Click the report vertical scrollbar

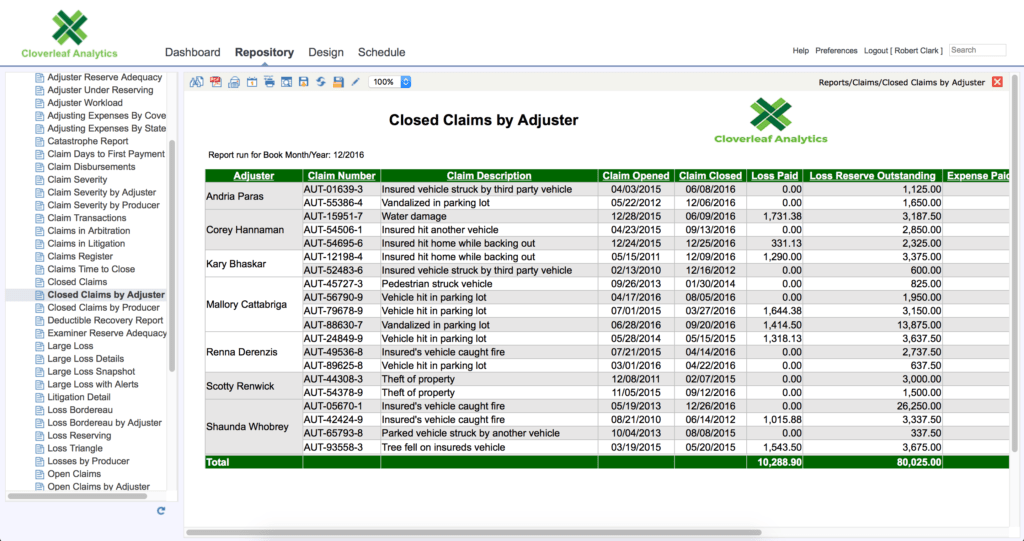click(x=1014, y=263)
